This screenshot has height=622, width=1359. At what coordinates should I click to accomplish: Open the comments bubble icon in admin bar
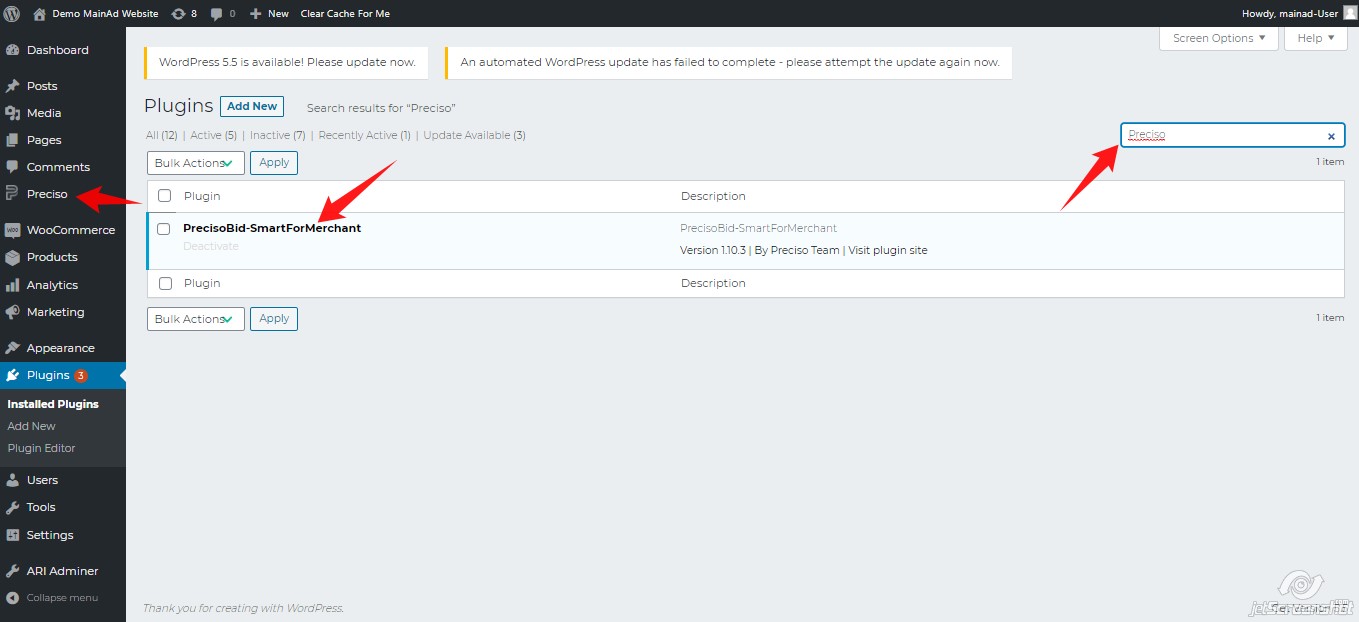coord(217,14)
